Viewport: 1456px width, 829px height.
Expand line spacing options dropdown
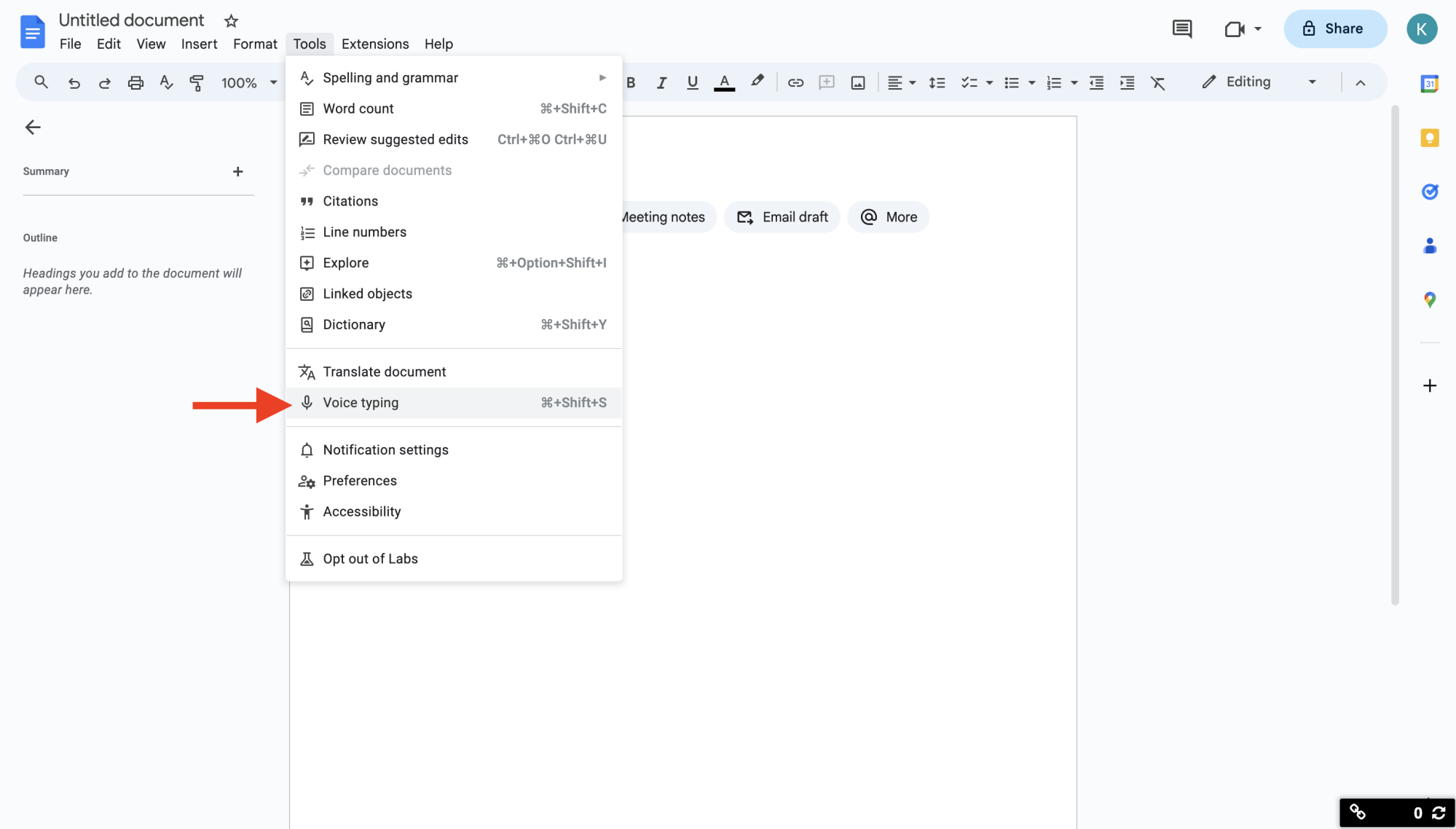(x=936, y=81)
